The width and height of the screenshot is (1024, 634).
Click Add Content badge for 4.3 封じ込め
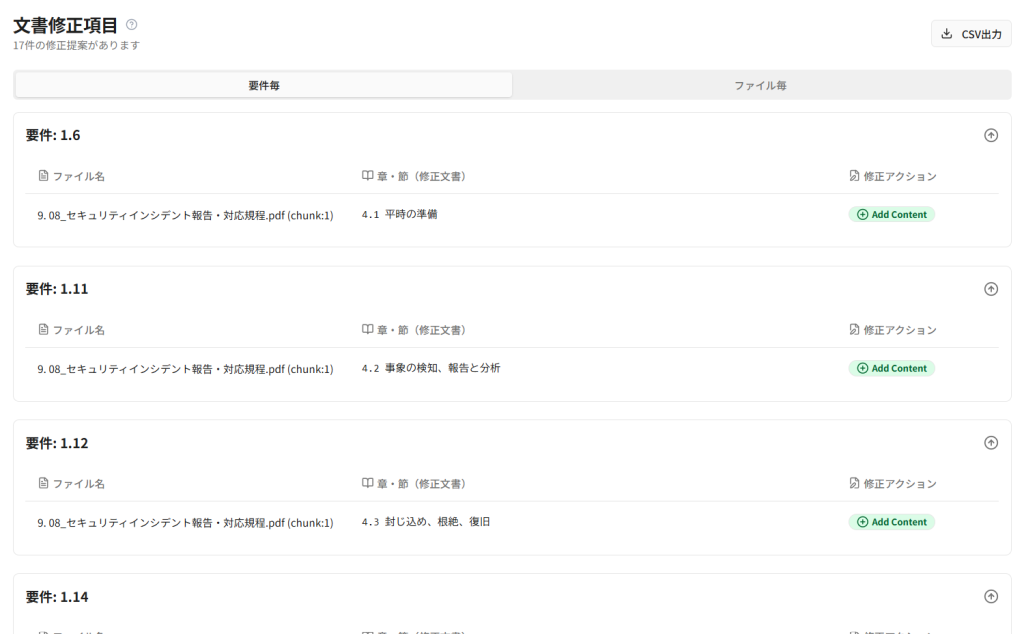pyautogui.click(x=891, y=522)
